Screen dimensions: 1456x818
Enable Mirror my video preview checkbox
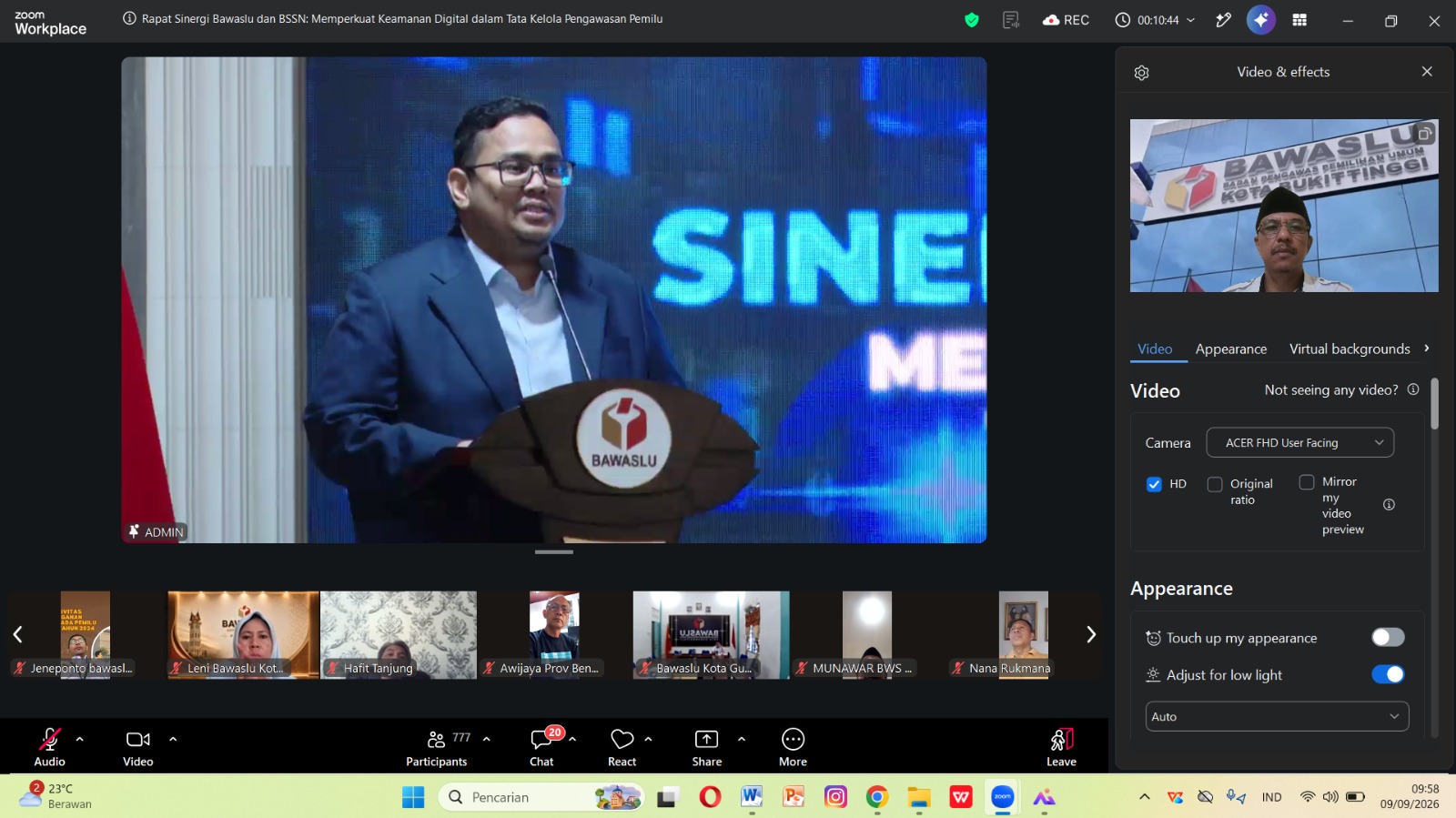(1307, 482)
